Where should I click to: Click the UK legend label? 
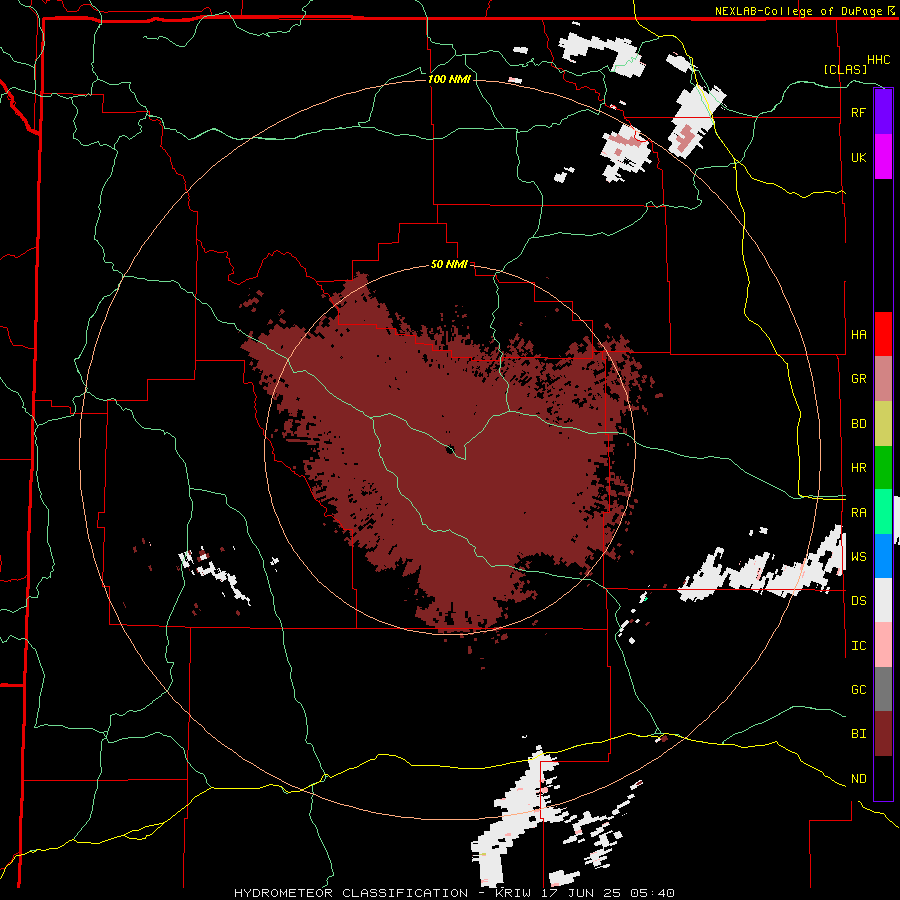[858, 158]
